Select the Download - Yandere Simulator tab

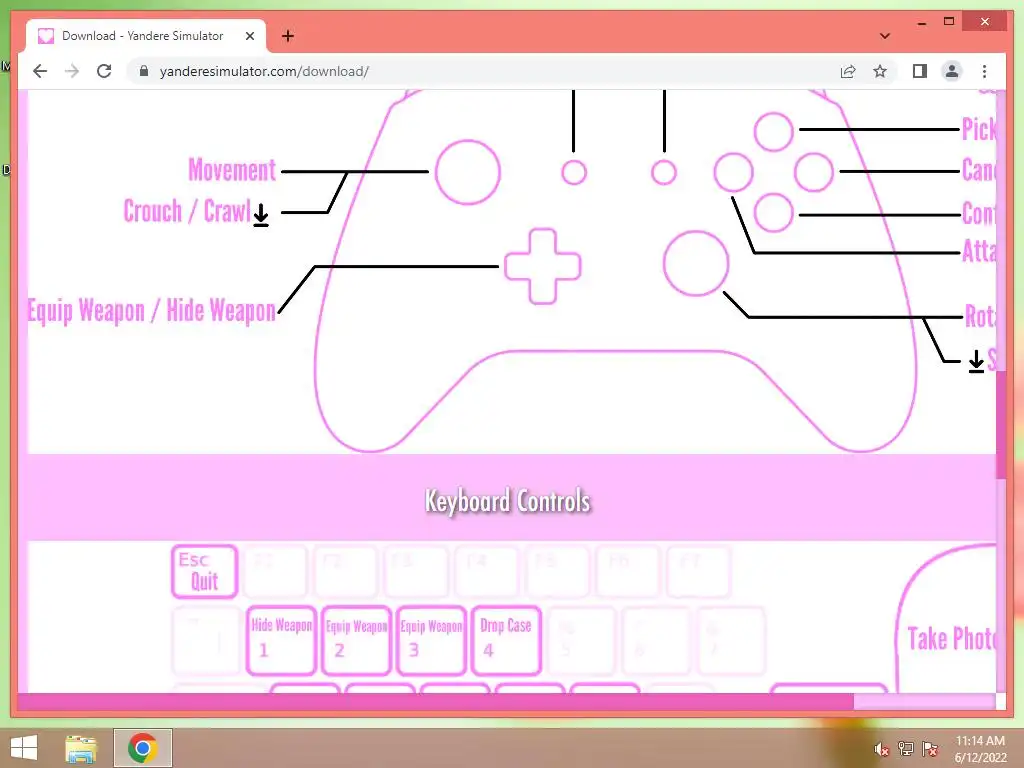pyautogui.click(x=145, y=36)
